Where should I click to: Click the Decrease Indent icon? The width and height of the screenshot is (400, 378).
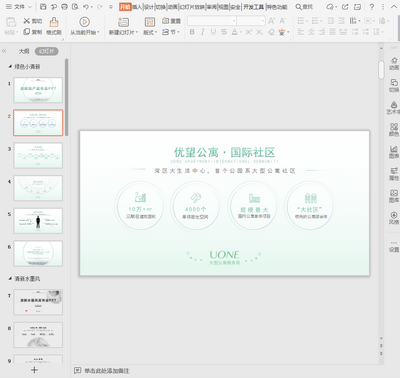click(x=331, y=21)
